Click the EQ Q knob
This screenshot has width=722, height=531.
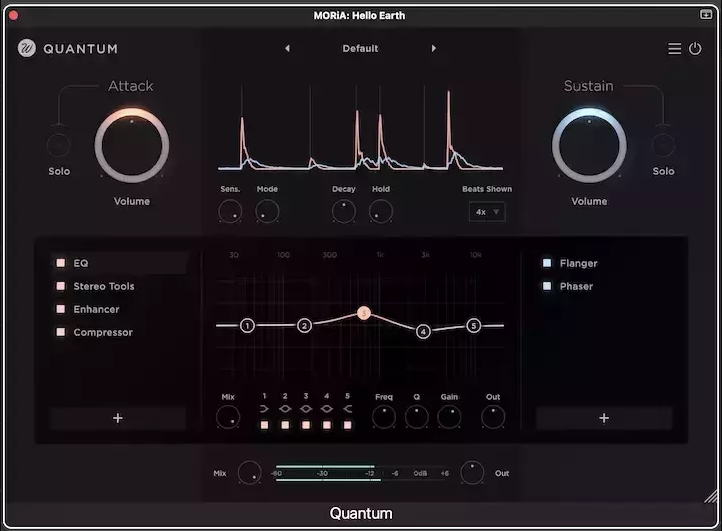pos(417,417)
